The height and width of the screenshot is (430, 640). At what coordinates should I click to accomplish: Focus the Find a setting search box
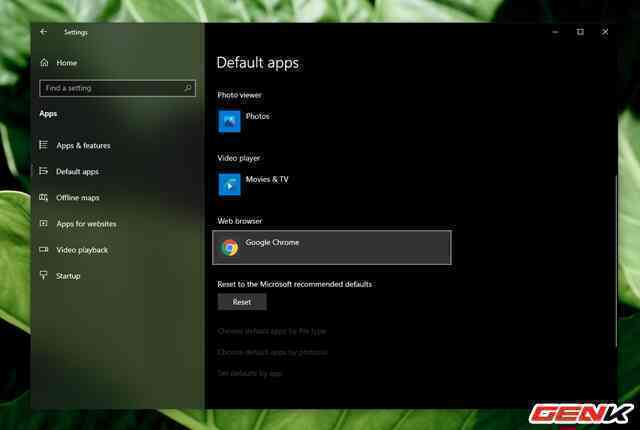click(x=118, y=88)
